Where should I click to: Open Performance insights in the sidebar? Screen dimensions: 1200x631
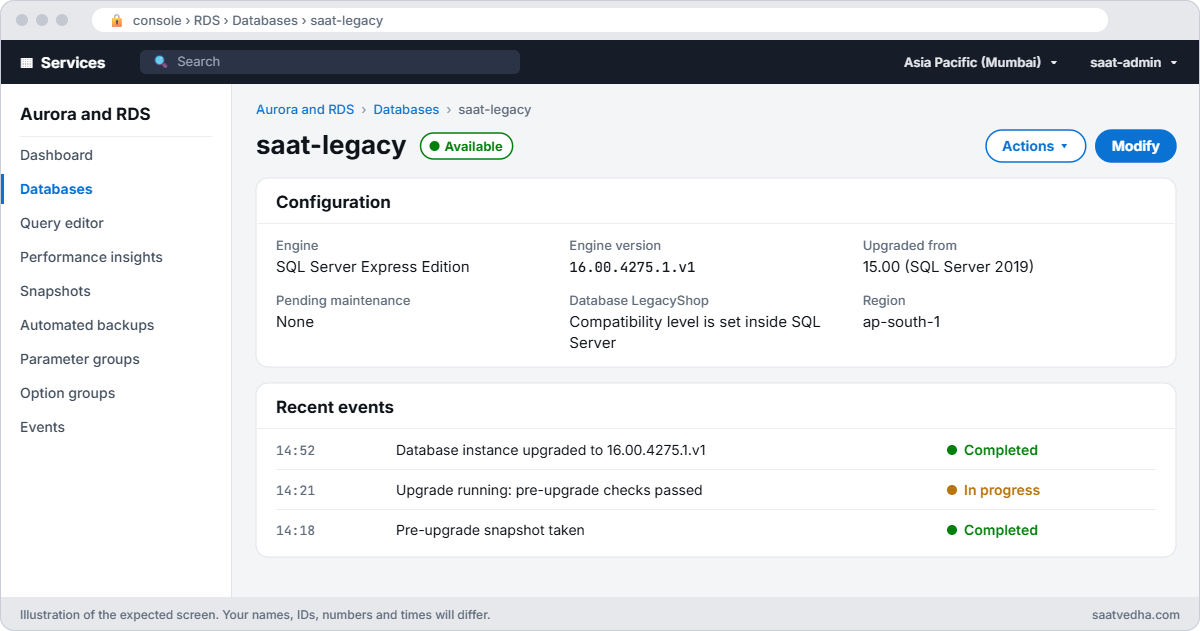pos(91,257)
